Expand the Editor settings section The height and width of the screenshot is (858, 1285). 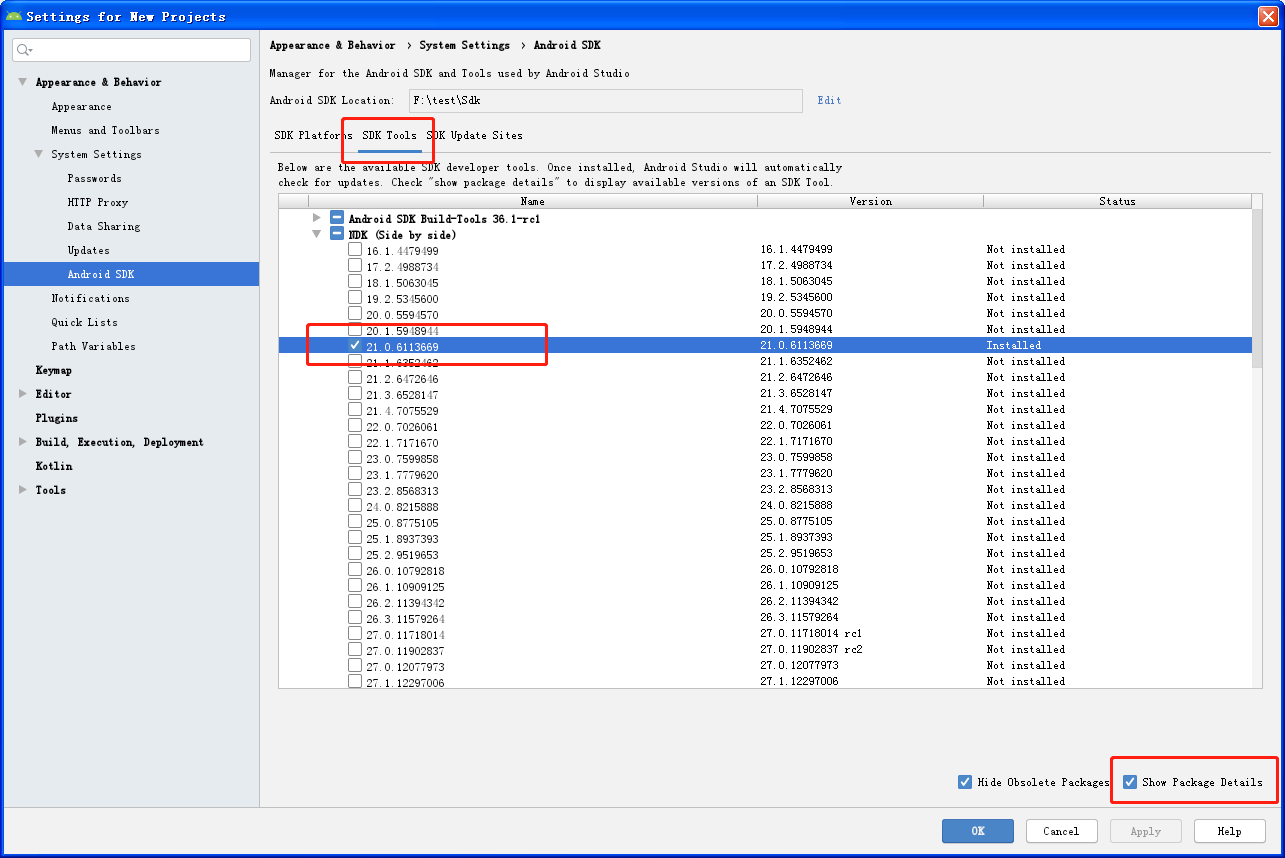(x=22, y=394)
